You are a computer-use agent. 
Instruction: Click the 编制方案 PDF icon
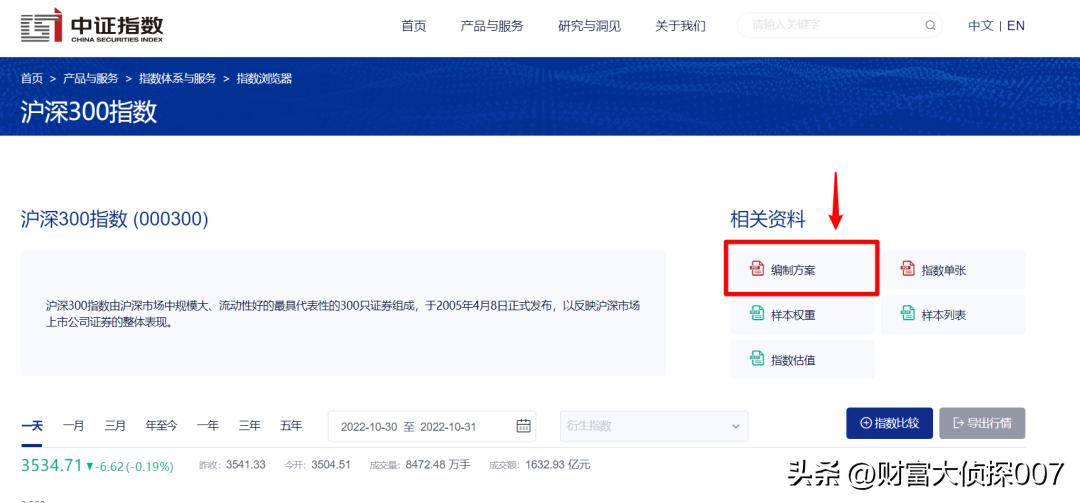(757, 269)
